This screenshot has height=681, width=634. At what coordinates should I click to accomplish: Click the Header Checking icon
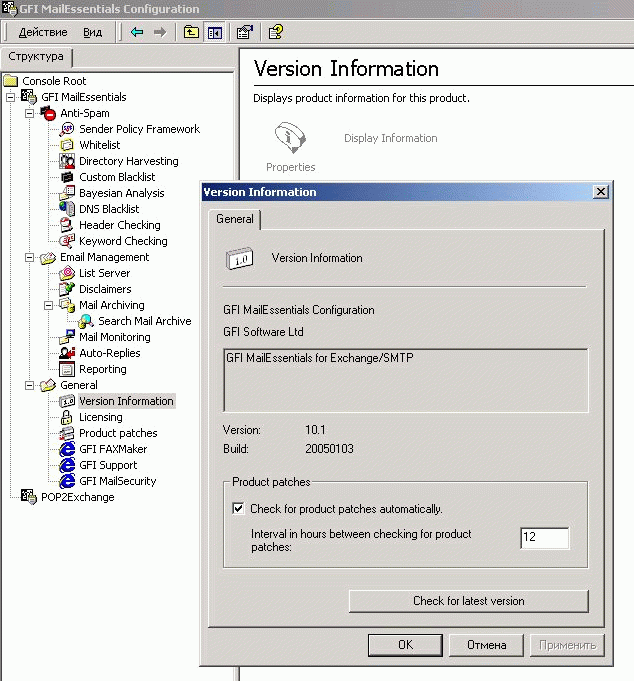67,225
